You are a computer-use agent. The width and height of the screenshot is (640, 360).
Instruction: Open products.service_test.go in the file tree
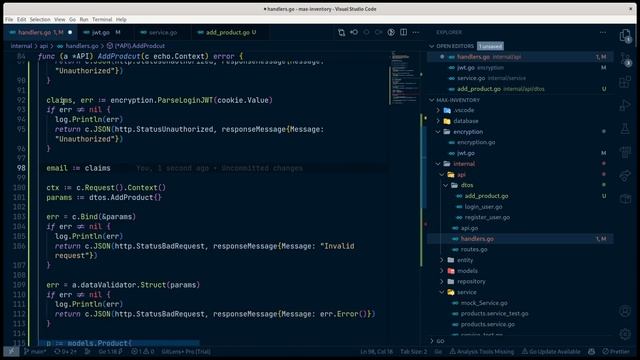494,313
